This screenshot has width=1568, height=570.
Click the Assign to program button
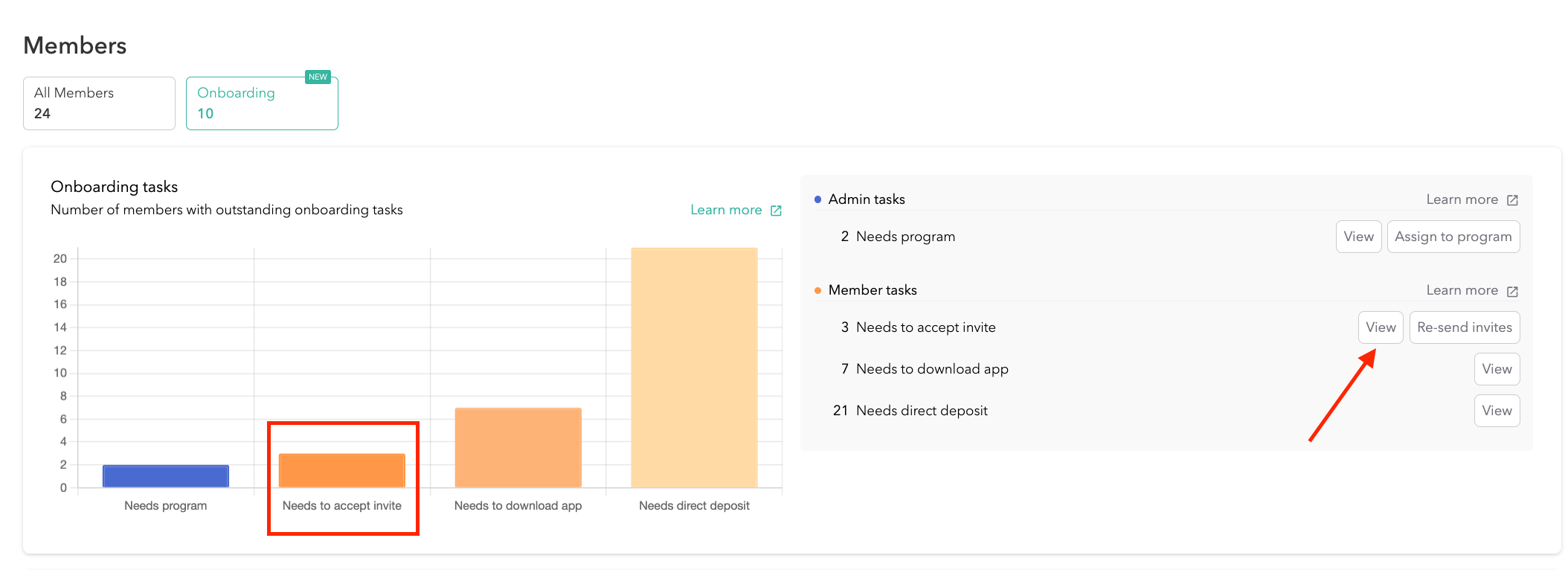point(1453,237)
